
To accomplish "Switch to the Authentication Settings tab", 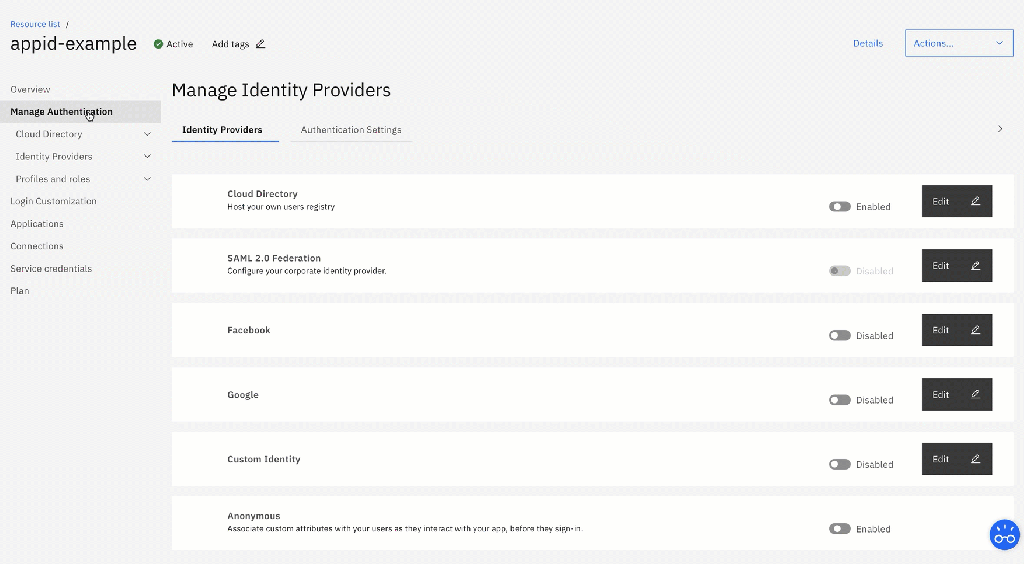I will pyautogui.click(x=351, y=130).
